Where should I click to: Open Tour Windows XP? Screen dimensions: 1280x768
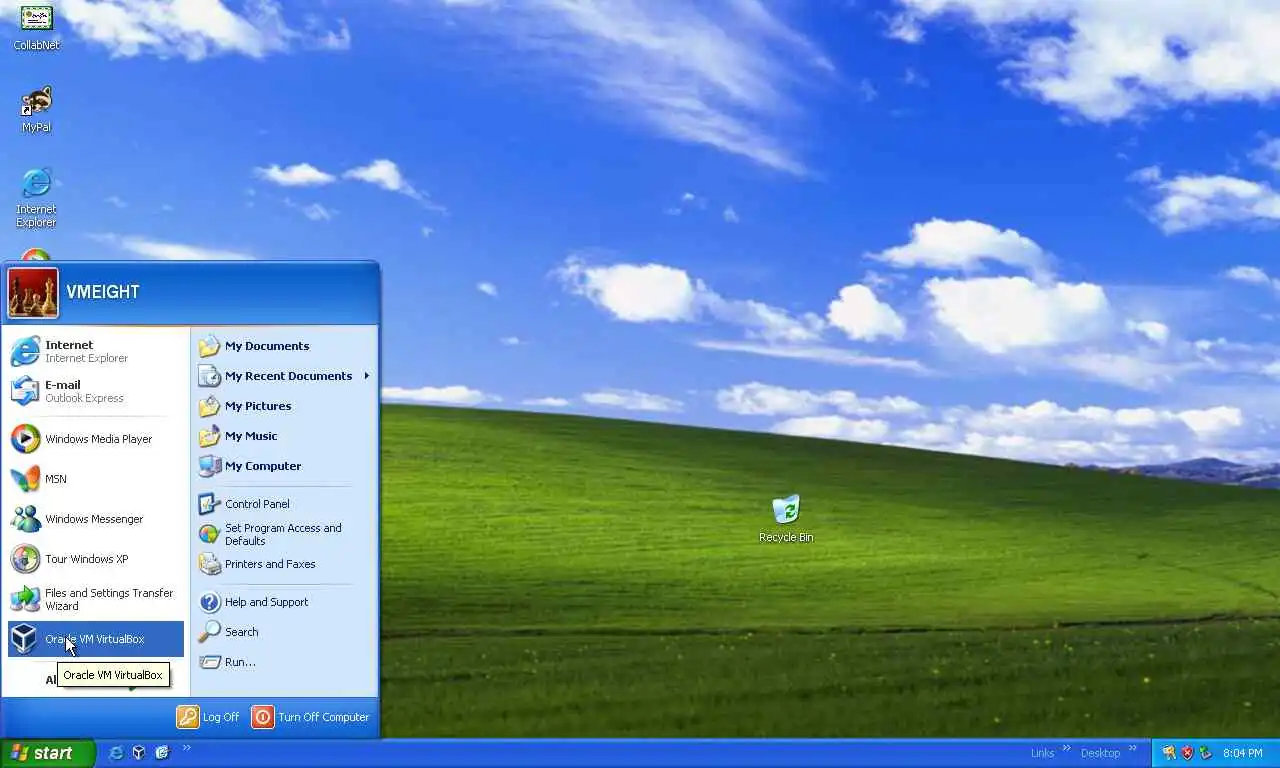[96, 559]
